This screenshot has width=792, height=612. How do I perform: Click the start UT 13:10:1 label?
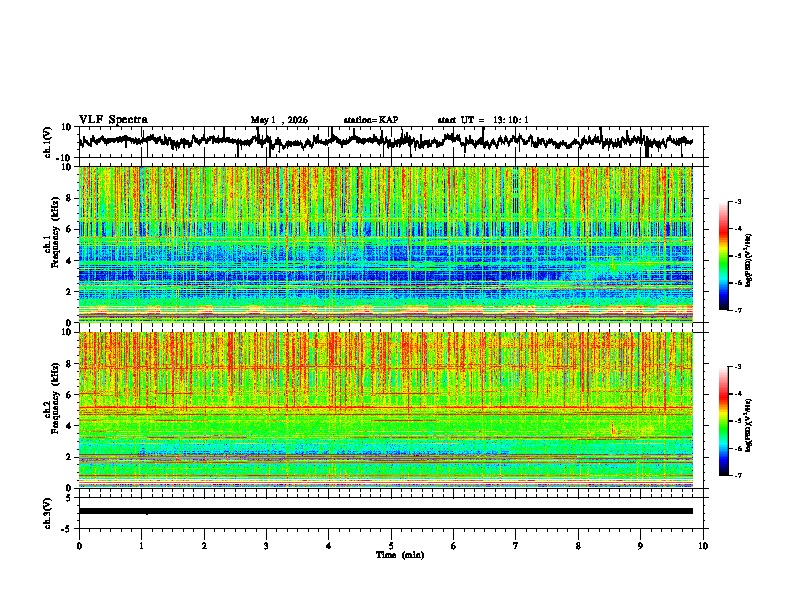click(483, 120)
